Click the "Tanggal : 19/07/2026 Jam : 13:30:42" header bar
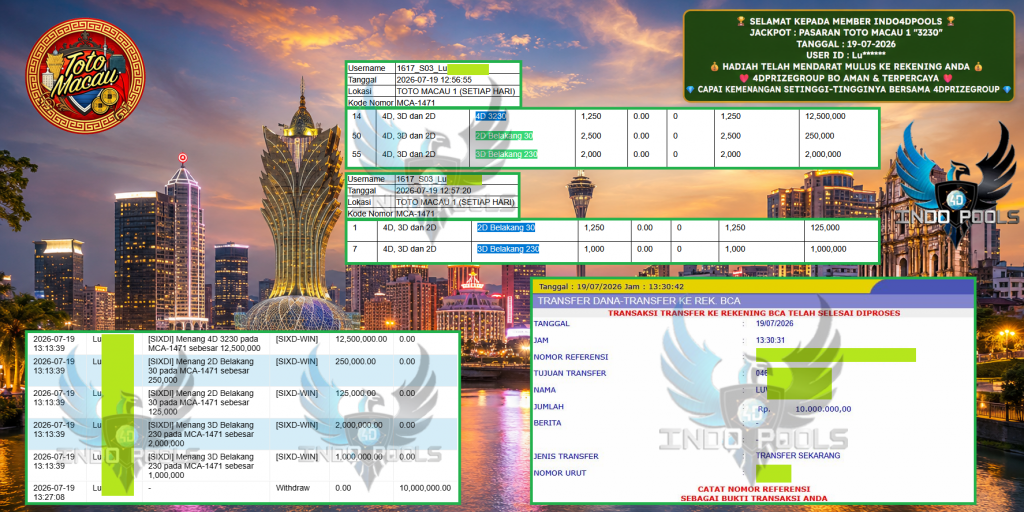 [753, 286]
